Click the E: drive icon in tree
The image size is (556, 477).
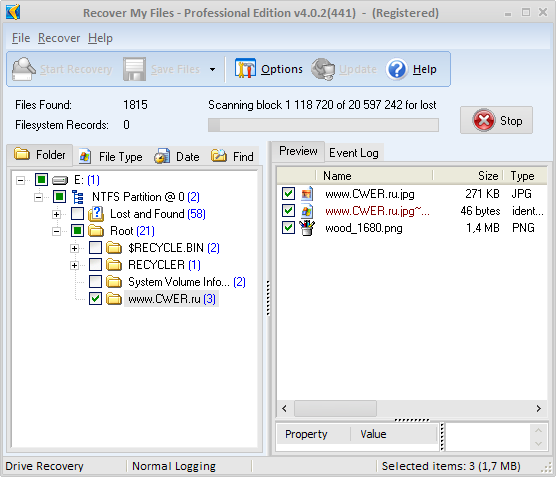pyautogui.click(x=60, y=180)
